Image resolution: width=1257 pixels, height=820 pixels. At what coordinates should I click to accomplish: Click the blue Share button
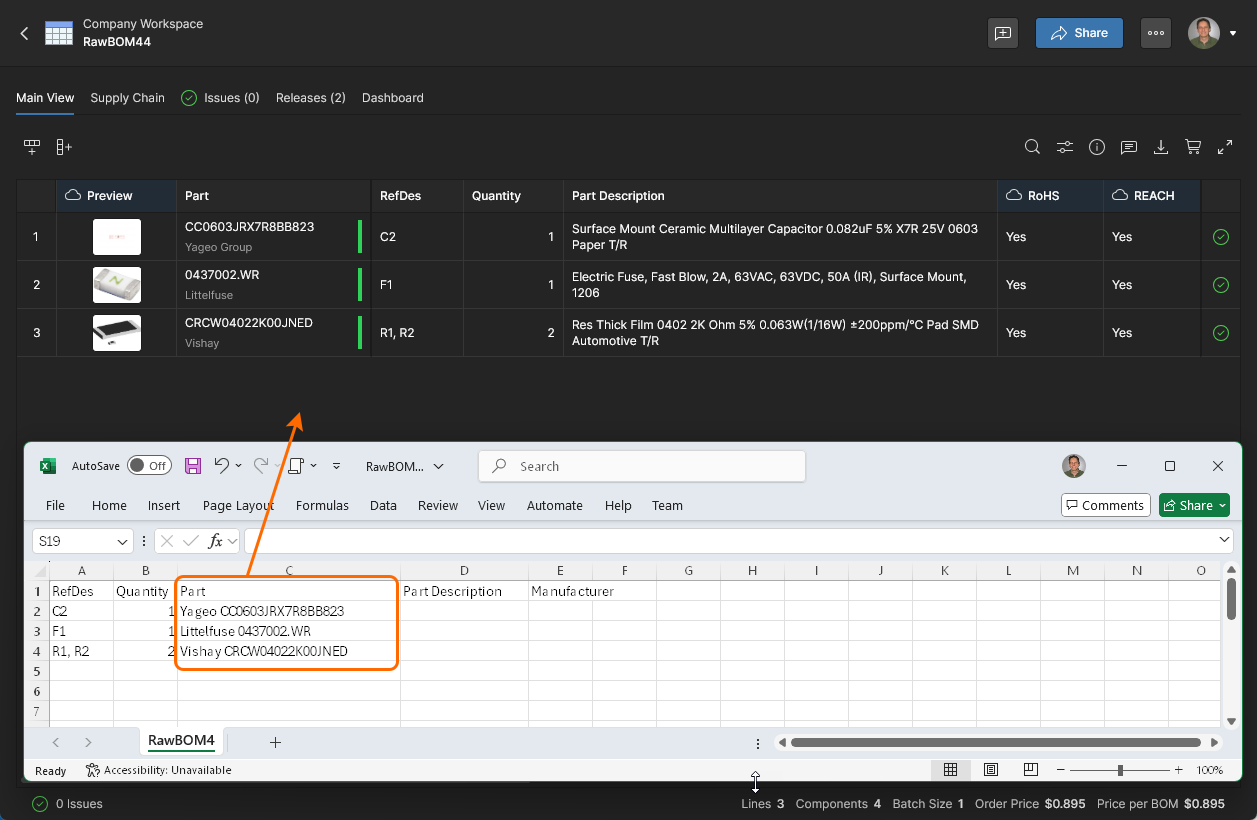1079,33
